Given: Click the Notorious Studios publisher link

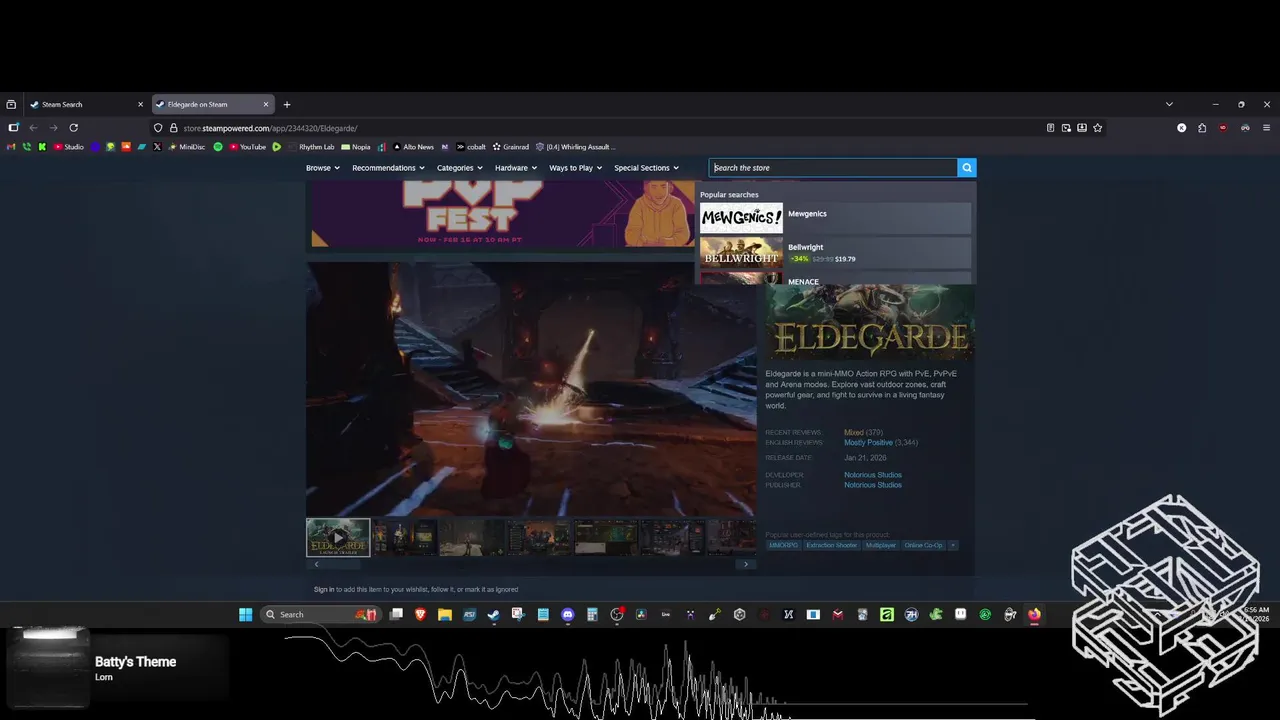Looking at the screenshot, I should (873, 485).
